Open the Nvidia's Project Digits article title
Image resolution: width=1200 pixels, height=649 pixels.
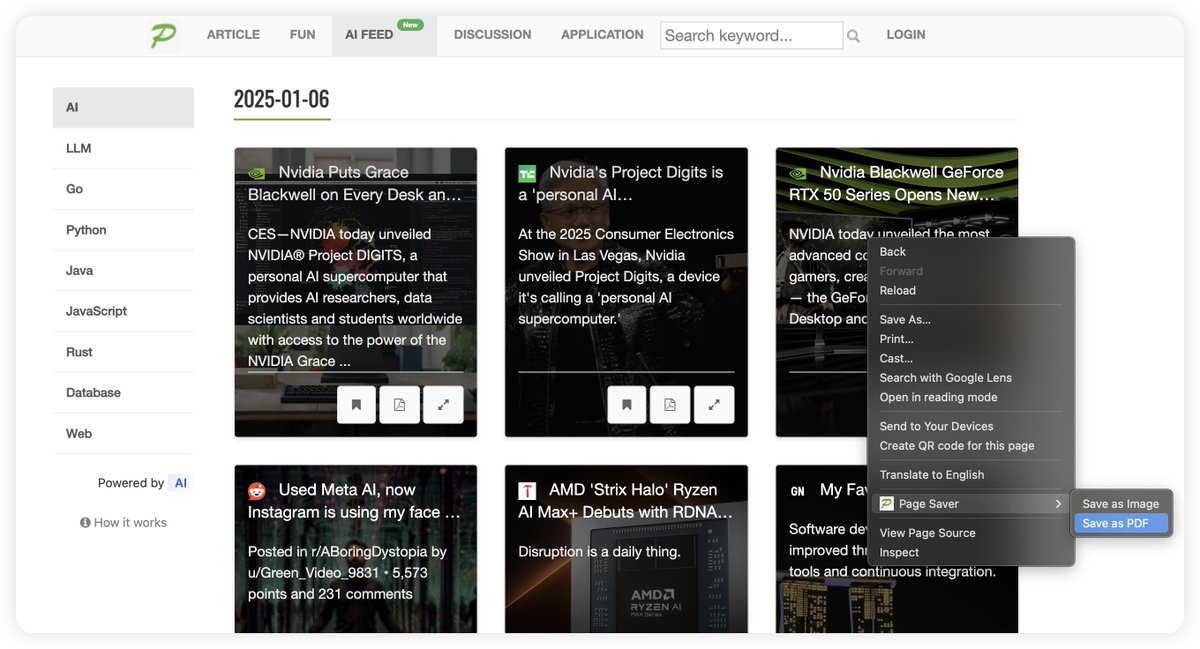621,184
